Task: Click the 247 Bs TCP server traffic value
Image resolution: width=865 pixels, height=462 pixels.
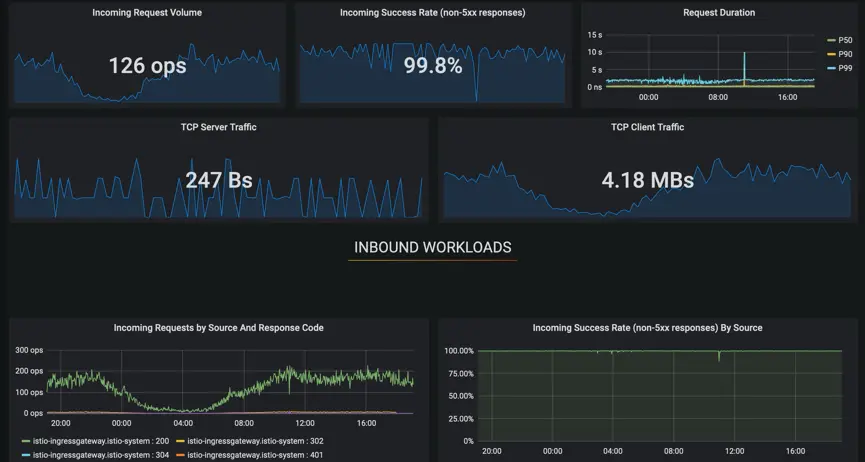Action: [219, 180]
